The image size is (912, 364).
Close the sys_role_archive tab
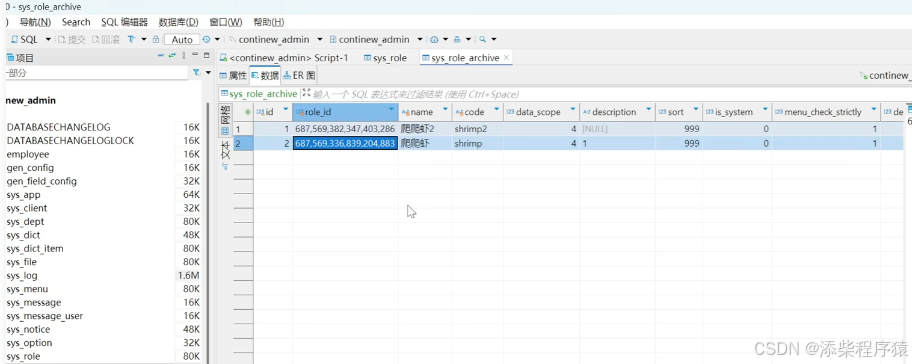[x=506, y=58]
